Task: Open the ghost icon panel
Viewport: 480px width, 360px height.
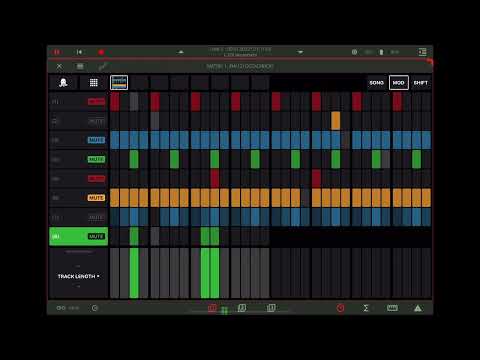Action: [x=63, y=82]
